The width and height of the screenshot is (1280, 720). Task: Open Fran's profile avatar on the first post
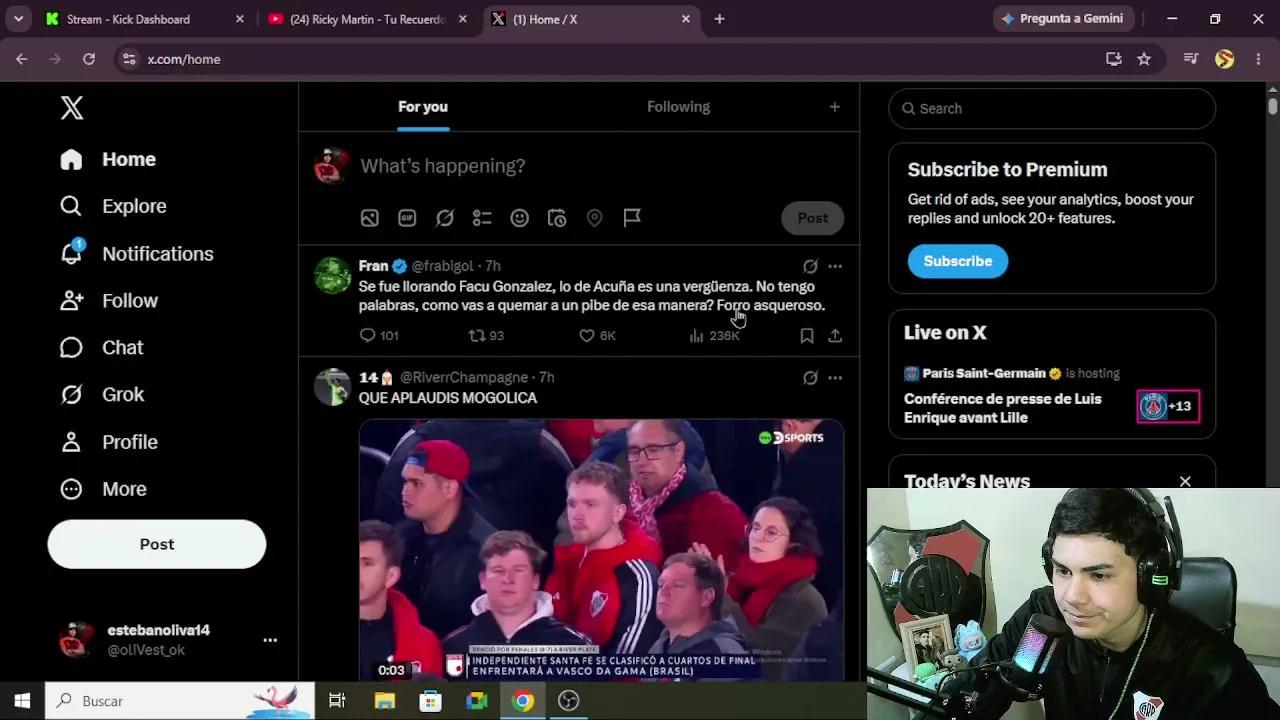coord(332,275)
